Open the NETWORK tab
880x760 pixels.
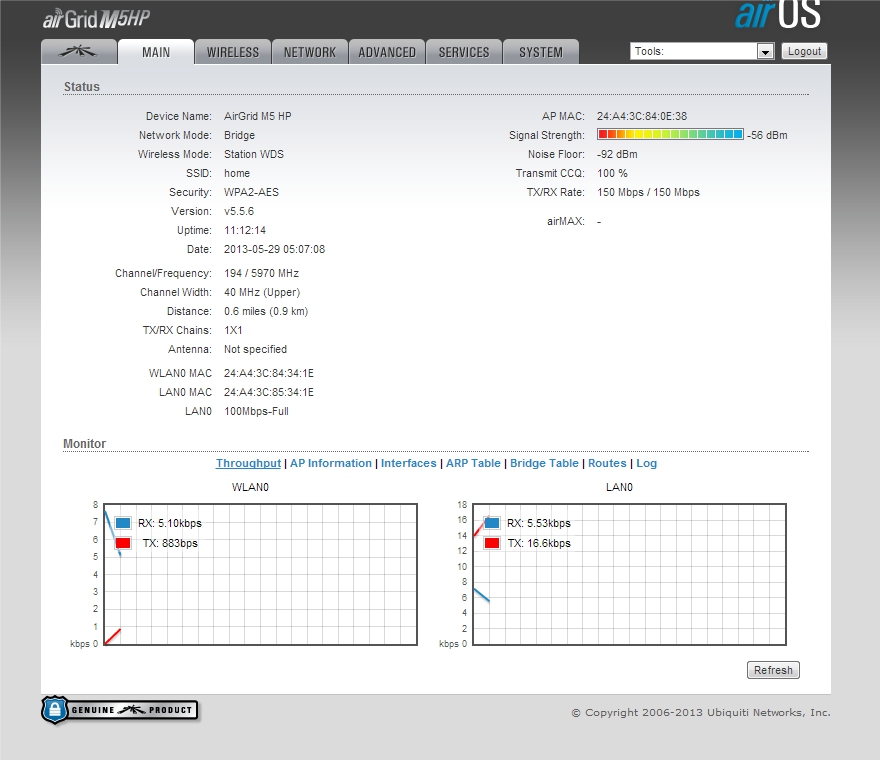[x=310, y=52]
